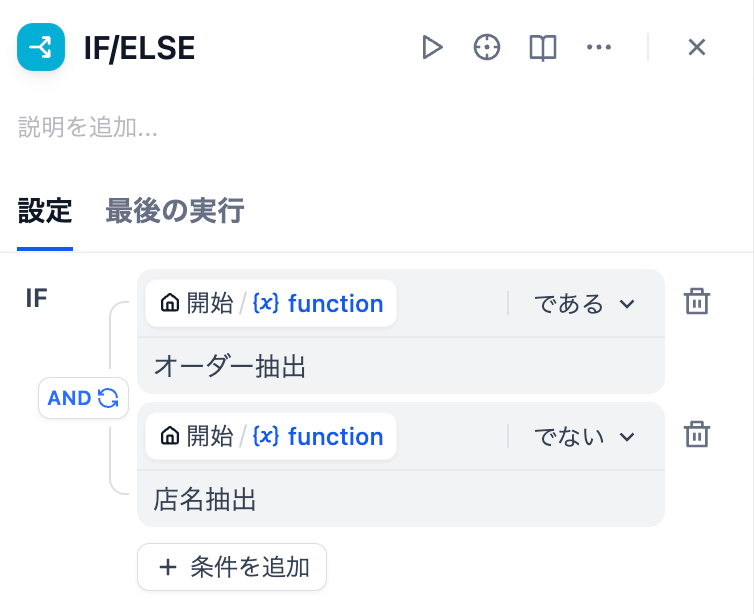Select the first 開始/function variable tag
754x614 pixels.
(x=271, y=304)
